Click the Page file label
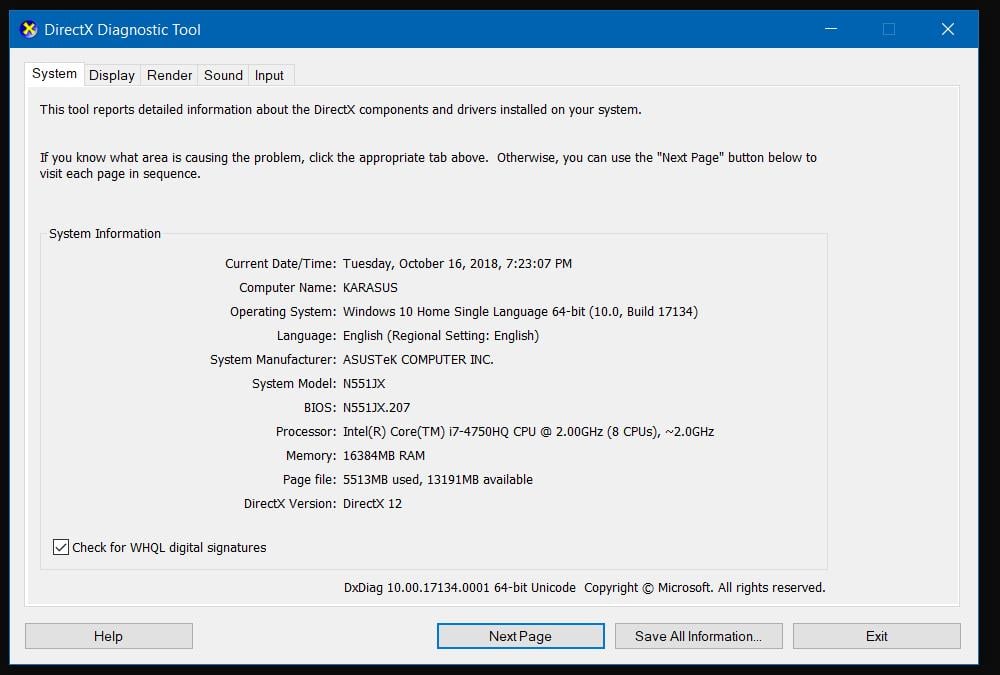This screenshot has width=1000, height=675. [x=309, y=480]
